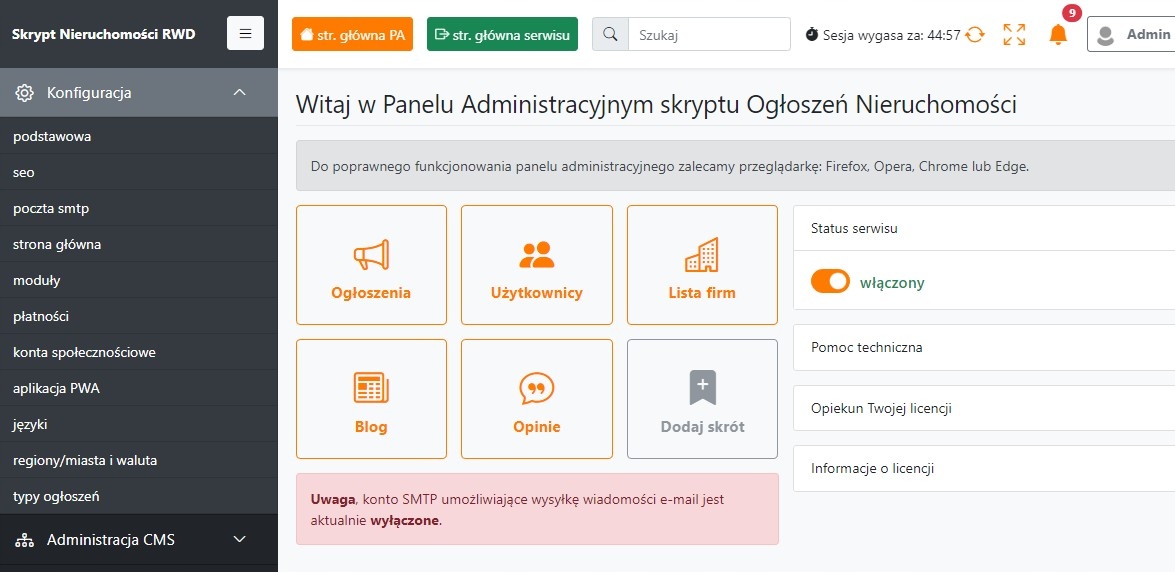Click the search magnifier icon
This screenshot has width=1175, height=572.
pyautogui.click(x=610, y=35)
